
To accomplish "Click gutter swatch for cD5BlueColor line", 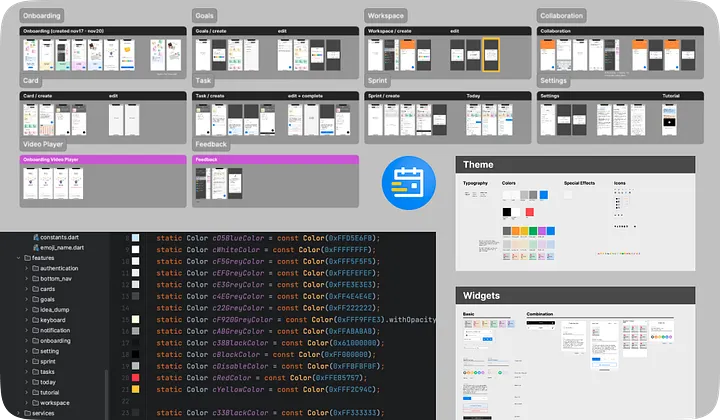I will [x=135, y=238].
